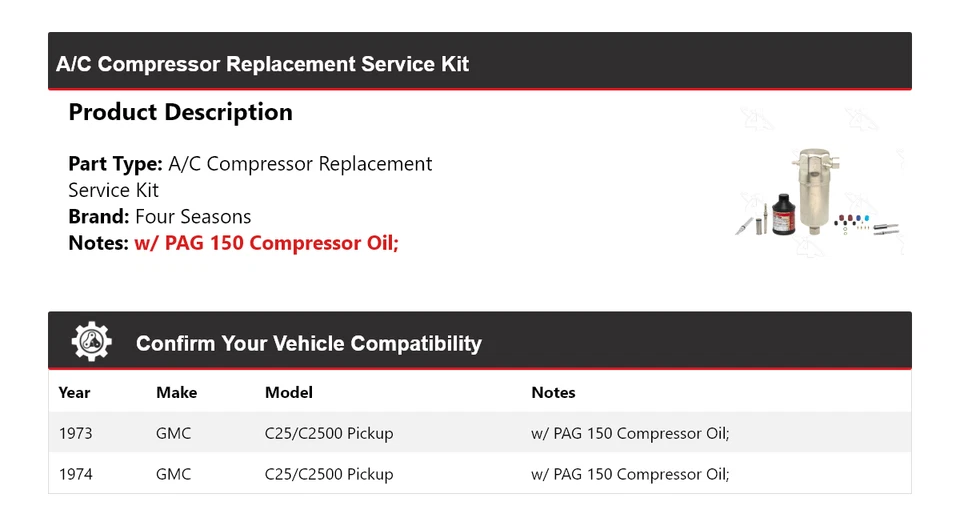Click the red PAG 150 Compressor Oil note

[x=266, y=242]
